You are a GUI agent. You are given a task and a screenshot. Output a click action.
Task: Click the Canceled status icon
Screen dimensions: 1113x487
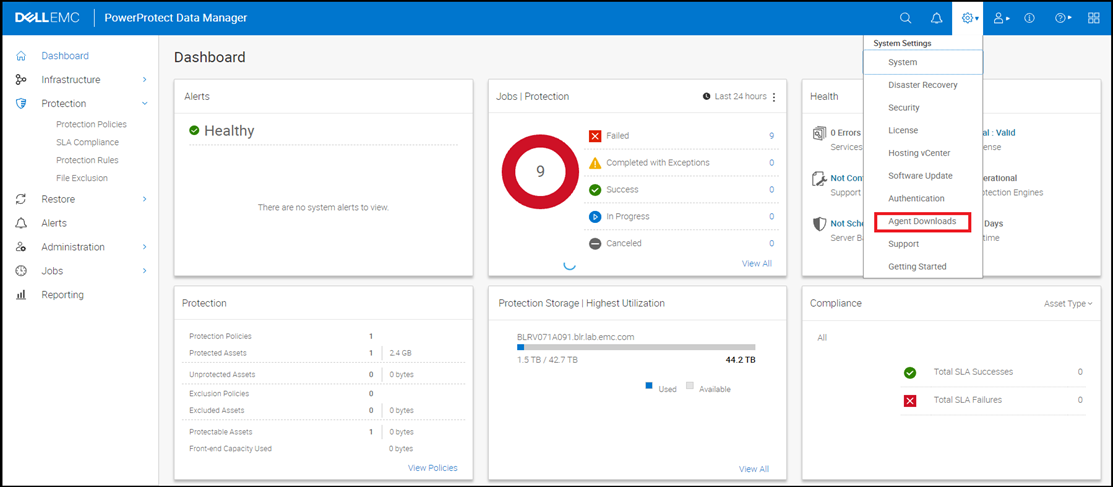595,244
